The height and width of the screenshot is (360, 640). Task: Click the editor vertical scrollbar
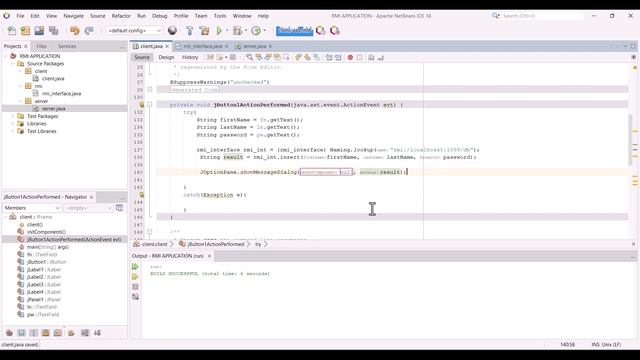[x=631, y=140]
